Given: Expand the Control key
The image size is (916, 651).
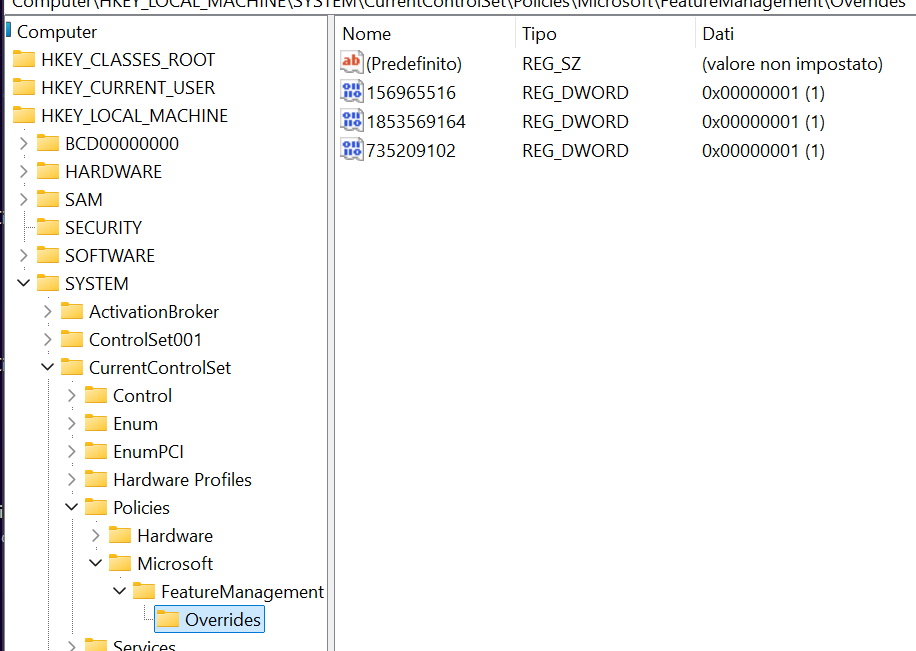Looking at the screenshot, I should tap(71, 396).
